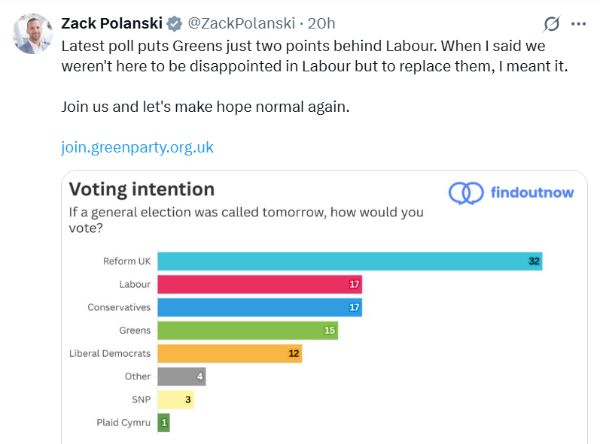Follow the join.greenparty.org.uk link

point(137,148)
